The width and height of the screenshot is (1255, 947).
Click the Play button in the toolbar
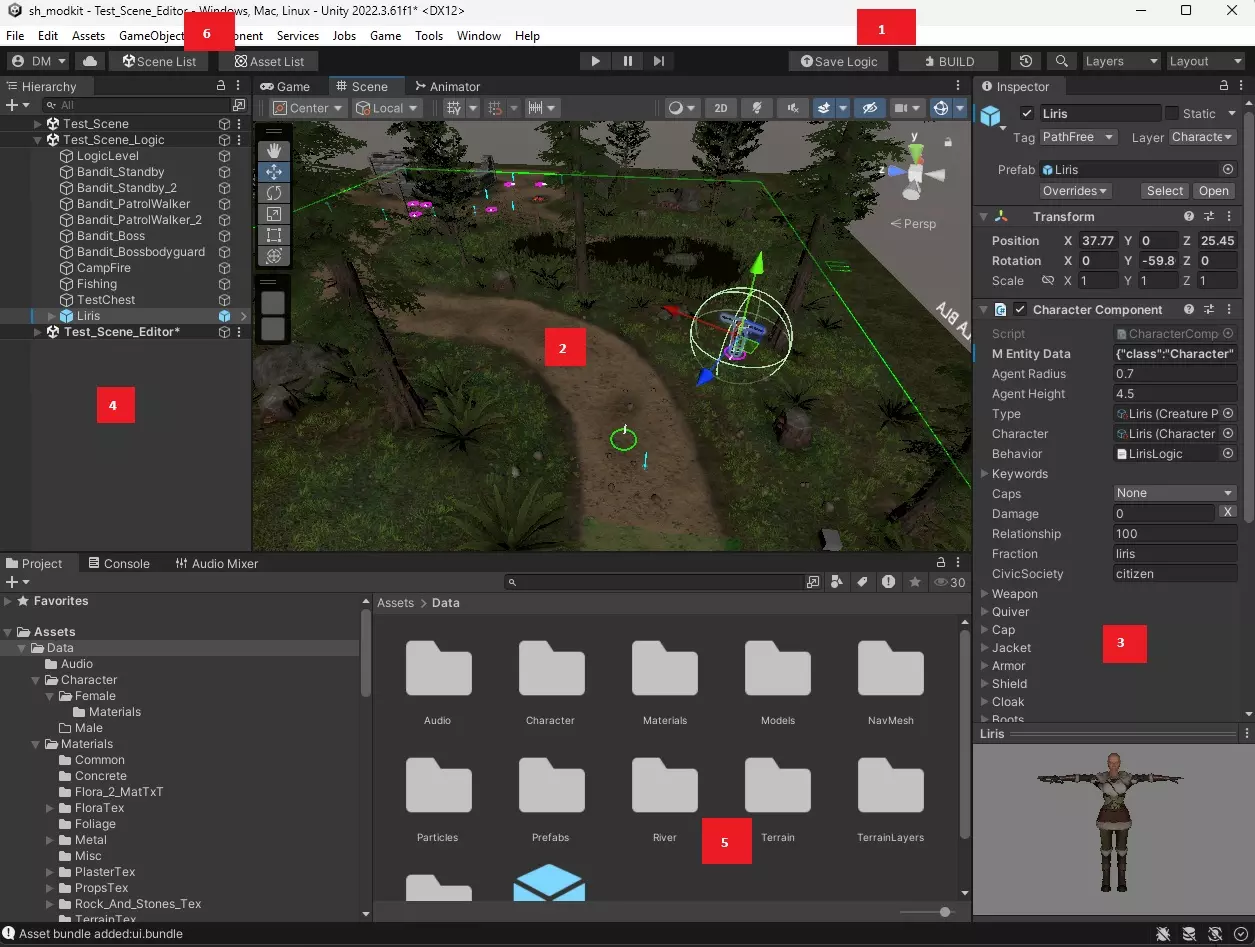click(595, 61)
